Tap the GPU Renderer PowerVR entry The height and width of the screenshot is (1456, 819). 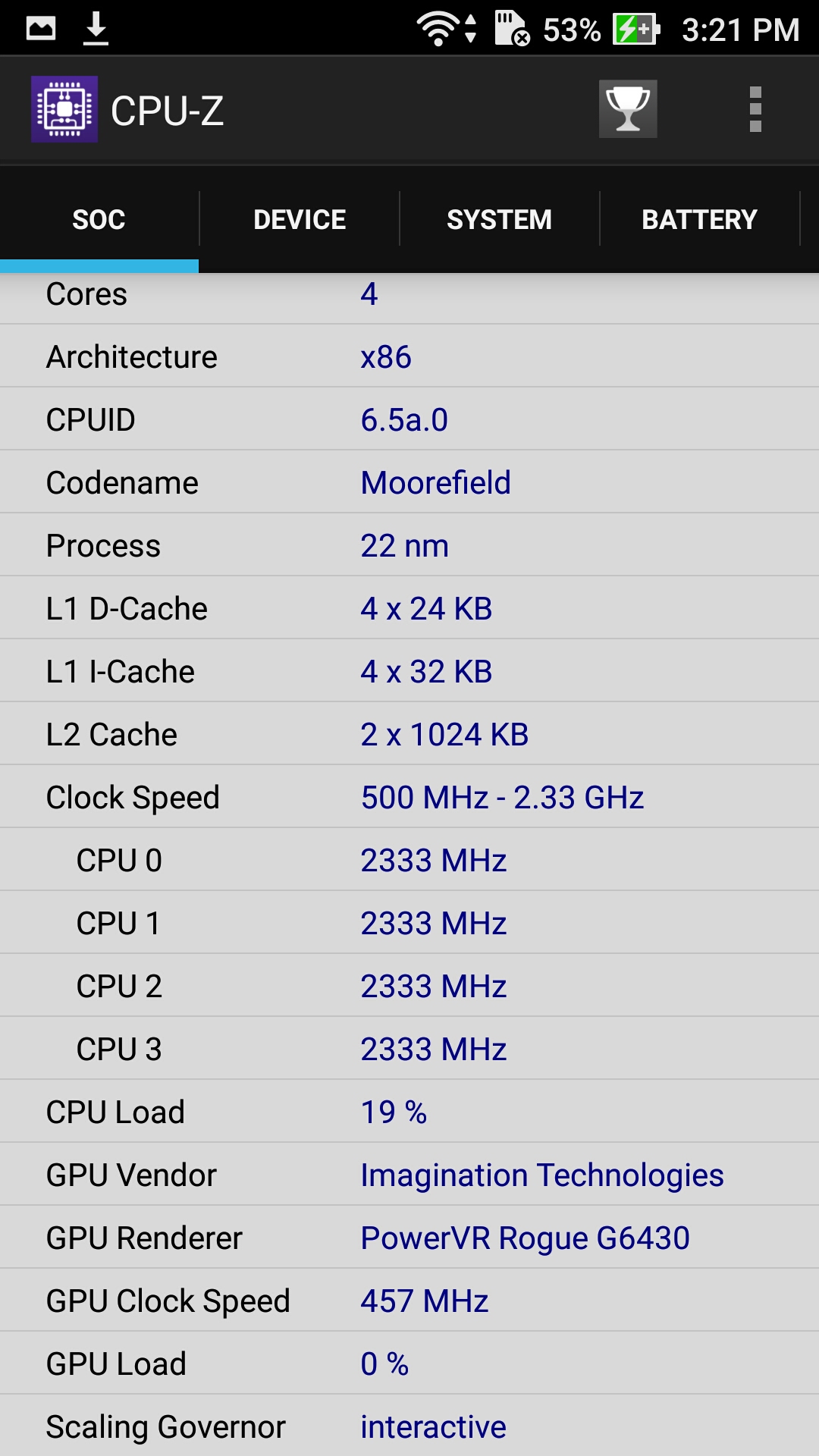coord(525,1238)
